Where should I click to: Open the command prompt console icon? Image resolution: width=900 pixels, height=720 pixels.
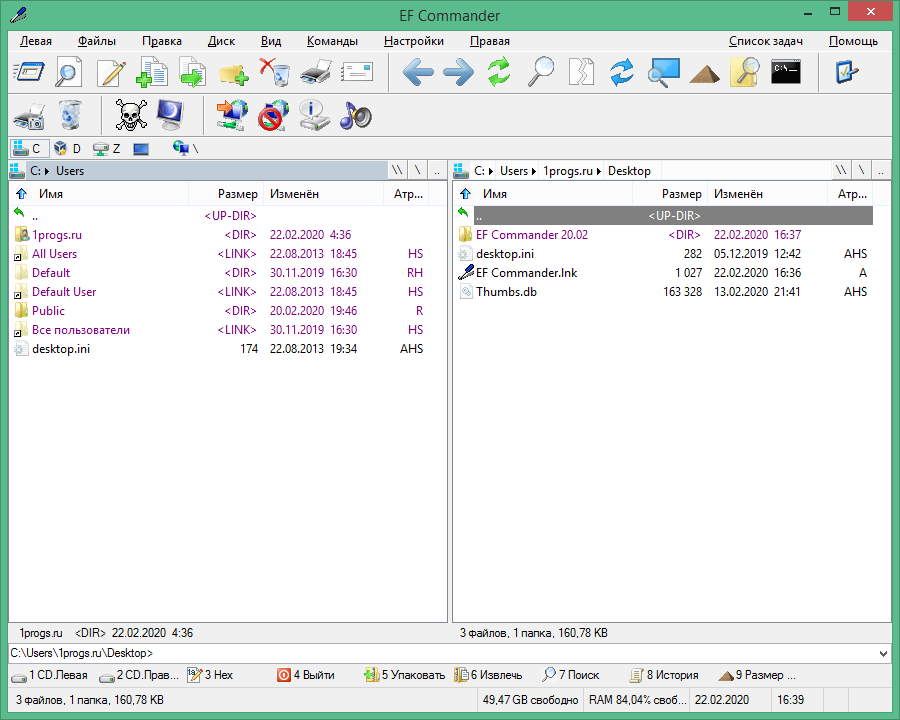(x=785, y=72)
